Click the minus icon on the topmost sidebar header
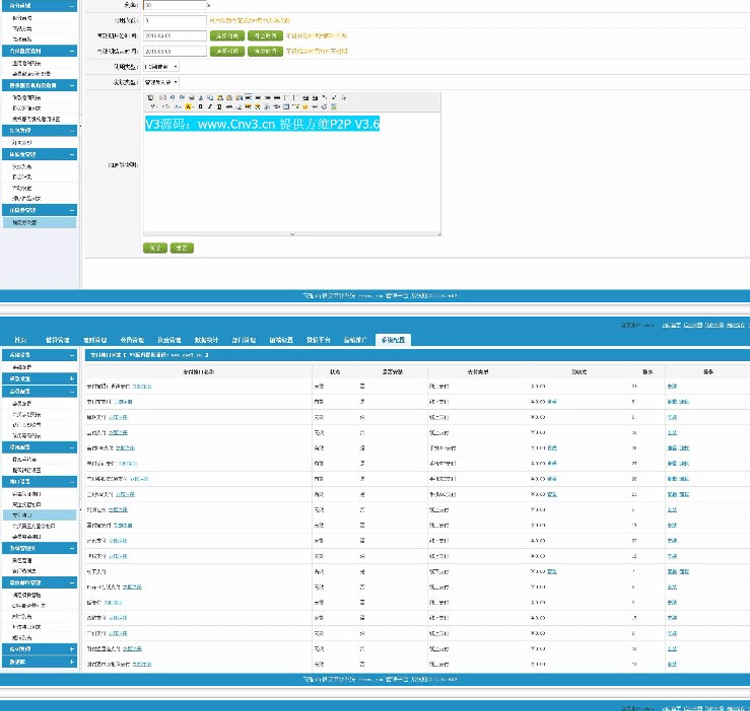This screenshot has height=711, width=750. click(71, 6)
